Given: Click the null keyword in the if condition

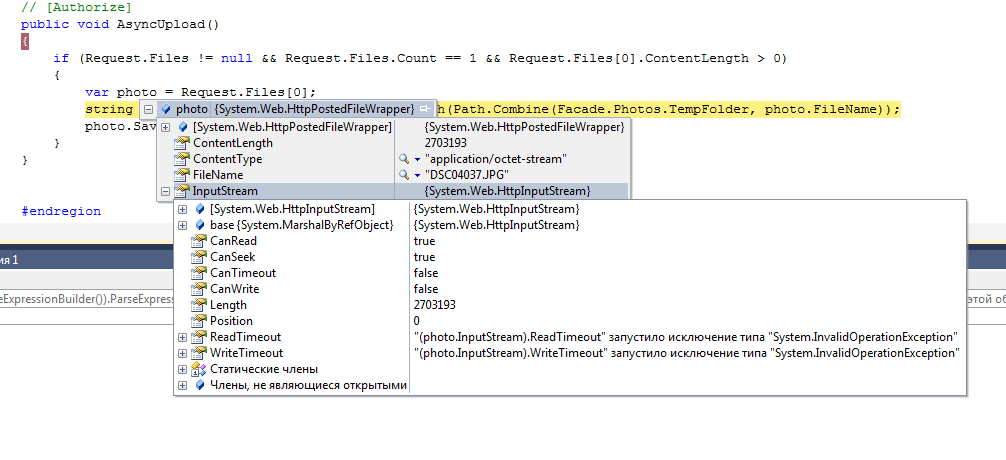Looking at the screenshot, I should click(x=237, y=58).
